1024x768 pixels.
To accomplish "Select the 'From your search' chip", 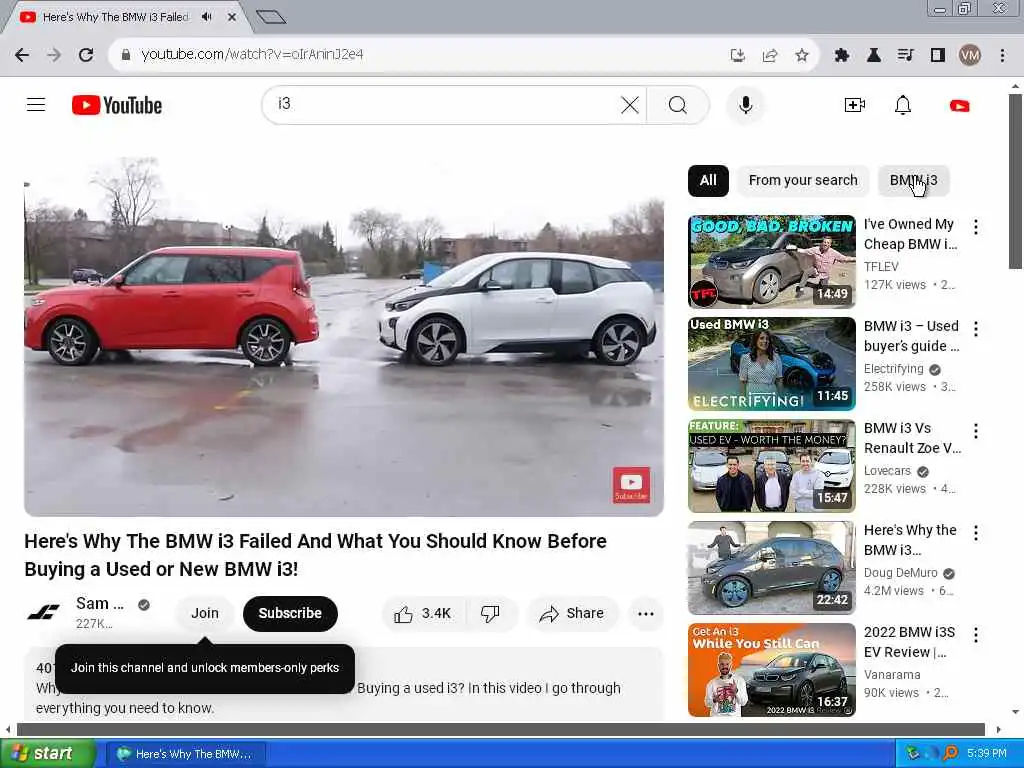I will 803,180.
